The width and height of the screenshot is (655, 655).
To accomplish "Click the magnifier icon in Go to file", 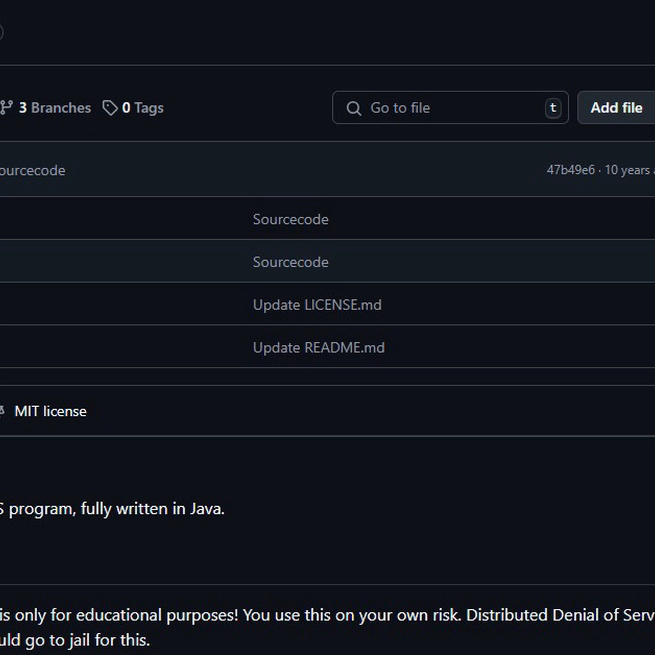I will pos(353,108).
